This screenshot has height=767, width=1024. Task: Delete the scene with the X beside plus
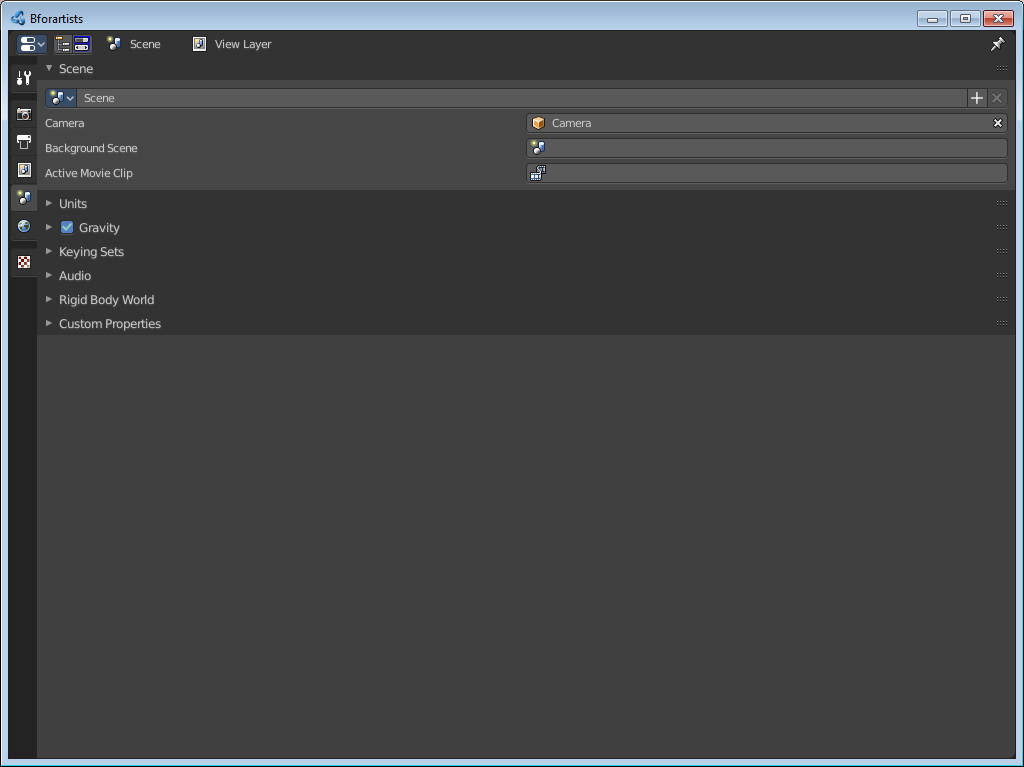tap(997, 98)
